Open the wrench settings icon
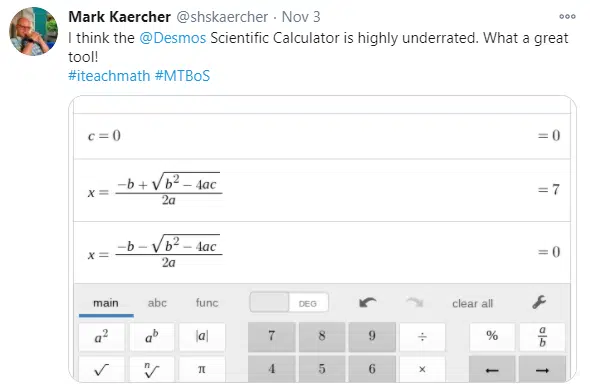Screen dimensions: 590x390 click(x=539, y=303)
